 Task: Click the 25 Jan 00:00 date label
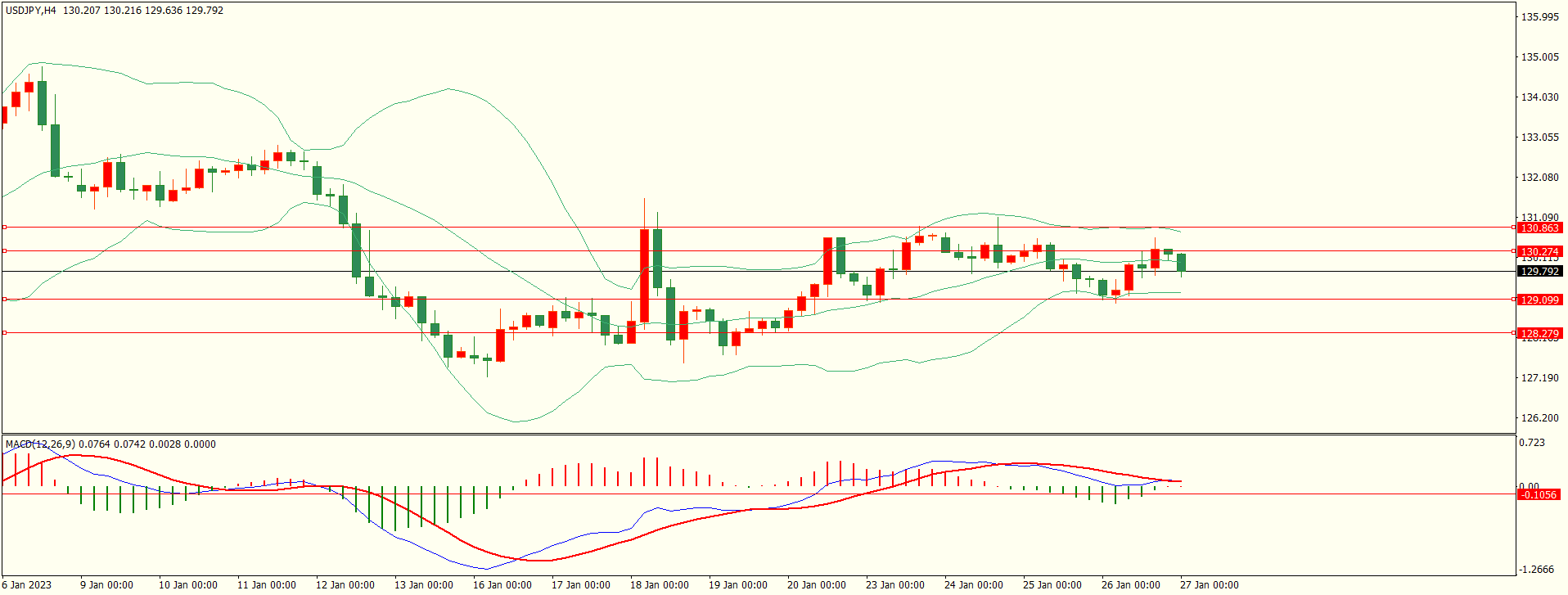pos(1052,585)
